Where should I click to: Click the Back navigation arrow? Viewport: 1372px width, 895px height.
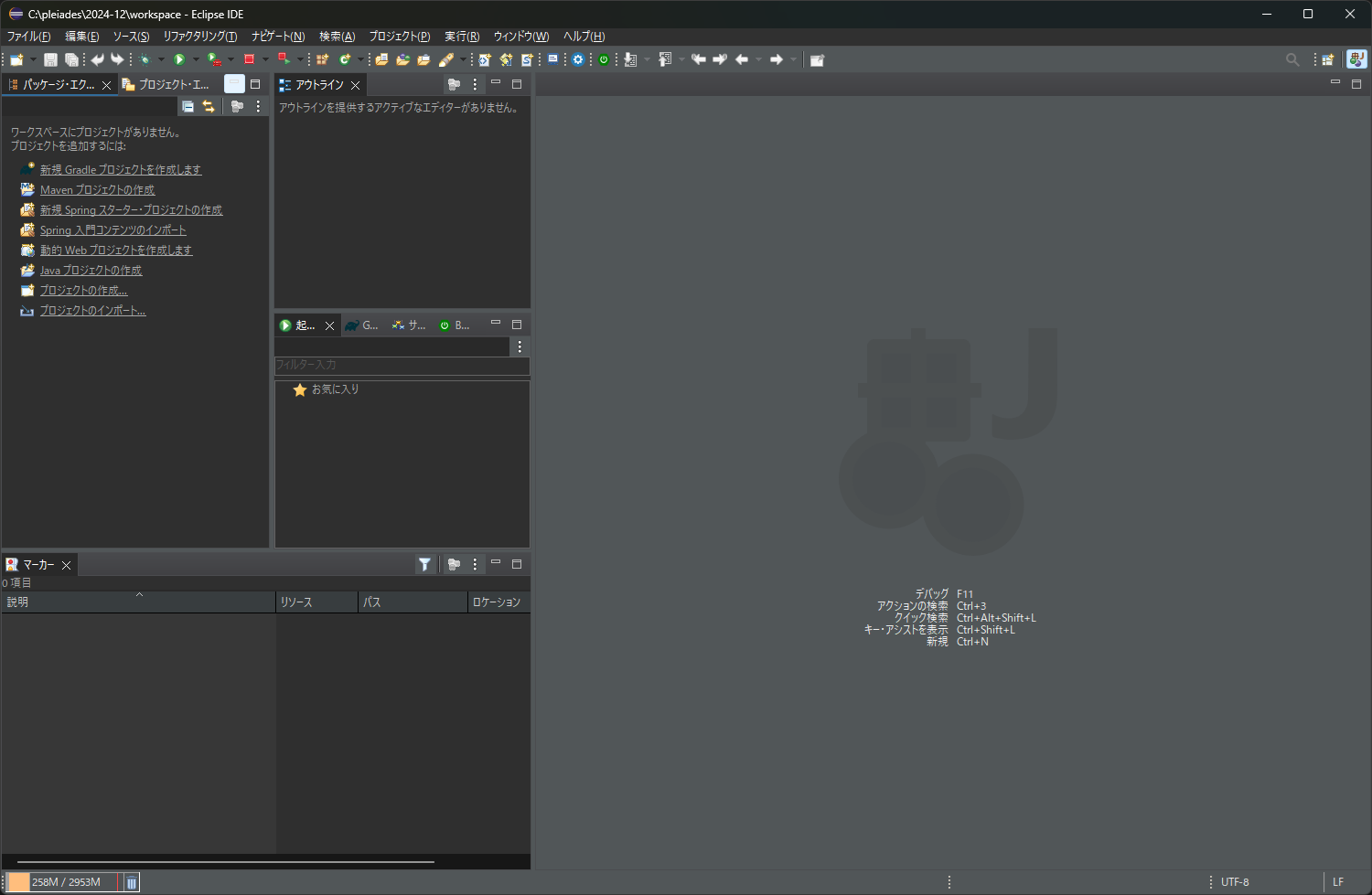pyautogui.click(x=742, y=59)
